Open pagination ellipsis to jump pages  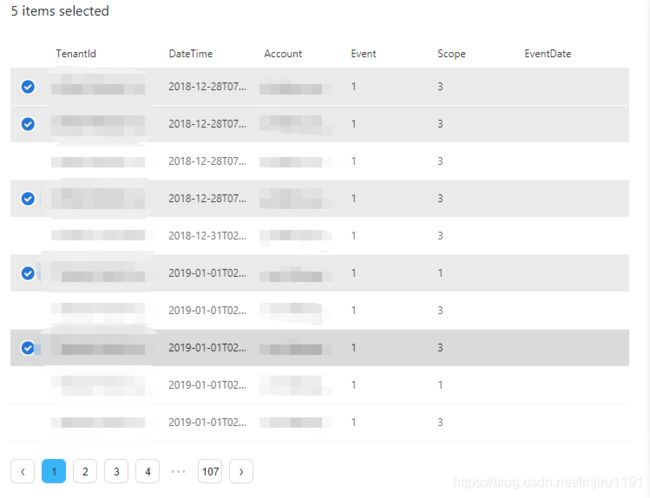click(178, 471)
